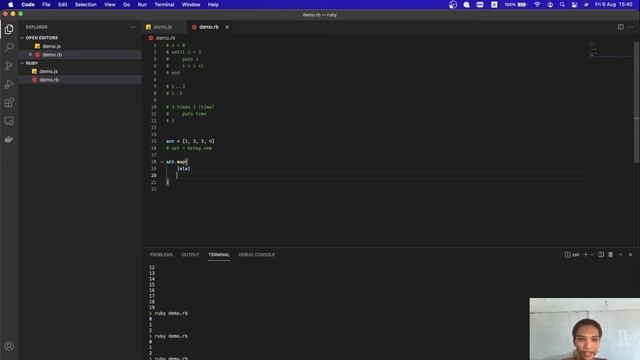Click the webcam video overlay
The image size is (640, 360).
coord(584,329)
